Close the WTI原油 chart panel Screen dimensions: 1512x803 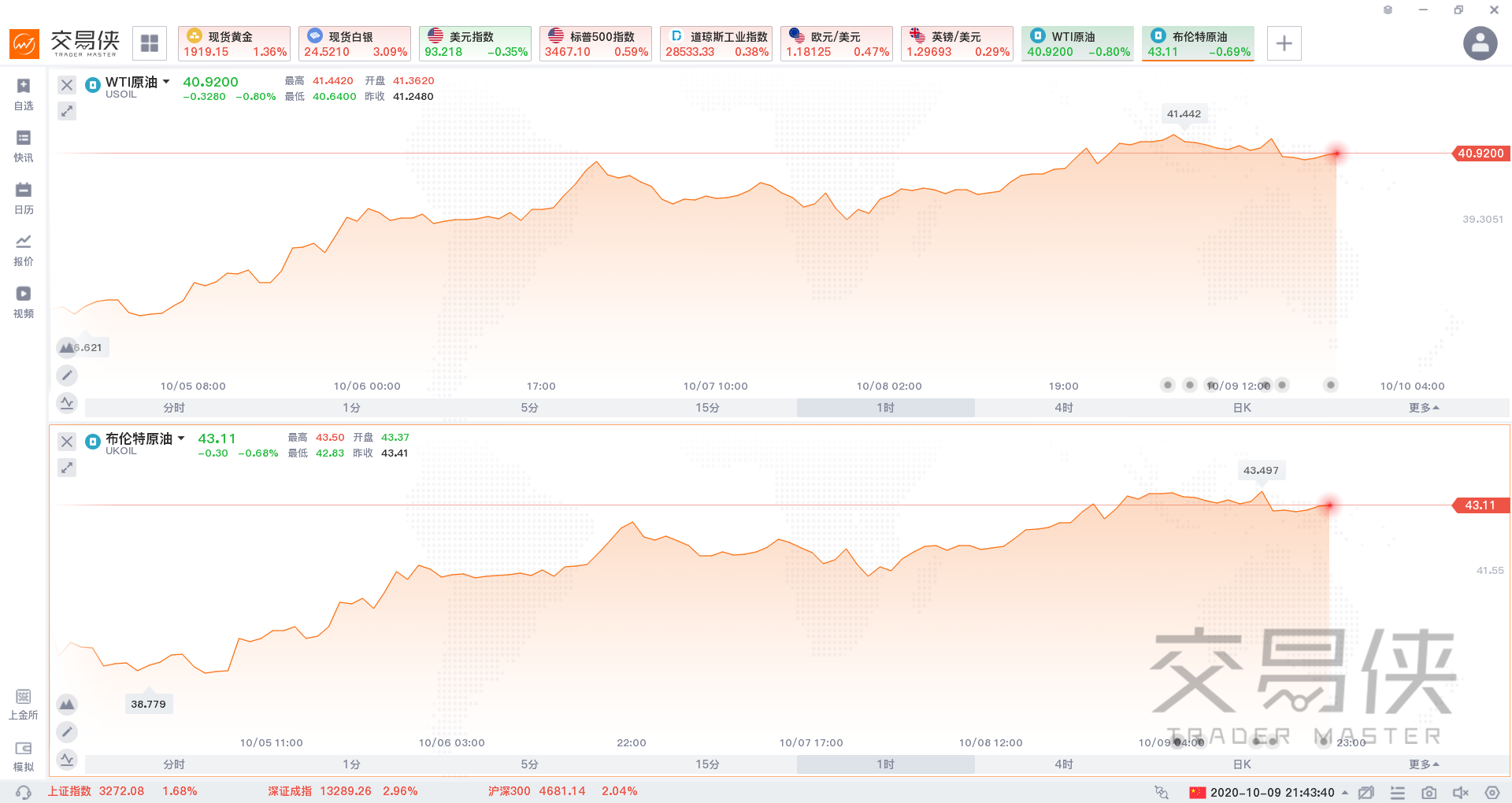pyautogui.click(x=67, y=85)
